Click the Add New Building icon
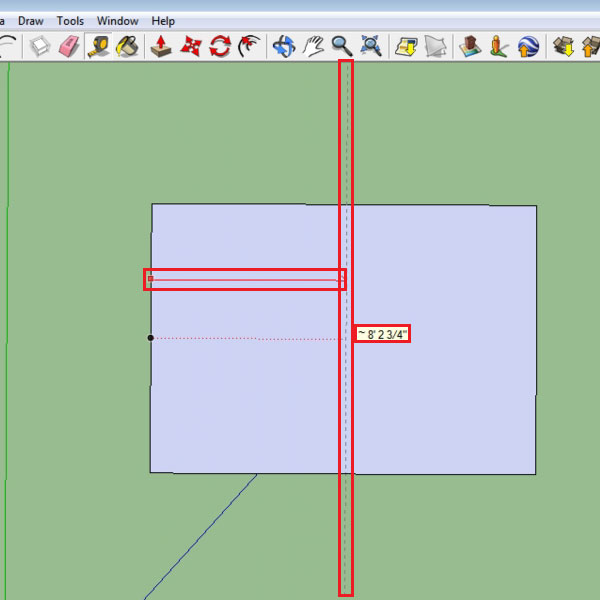Viewport: 600px width, 600px height. [x=470, y=46]
